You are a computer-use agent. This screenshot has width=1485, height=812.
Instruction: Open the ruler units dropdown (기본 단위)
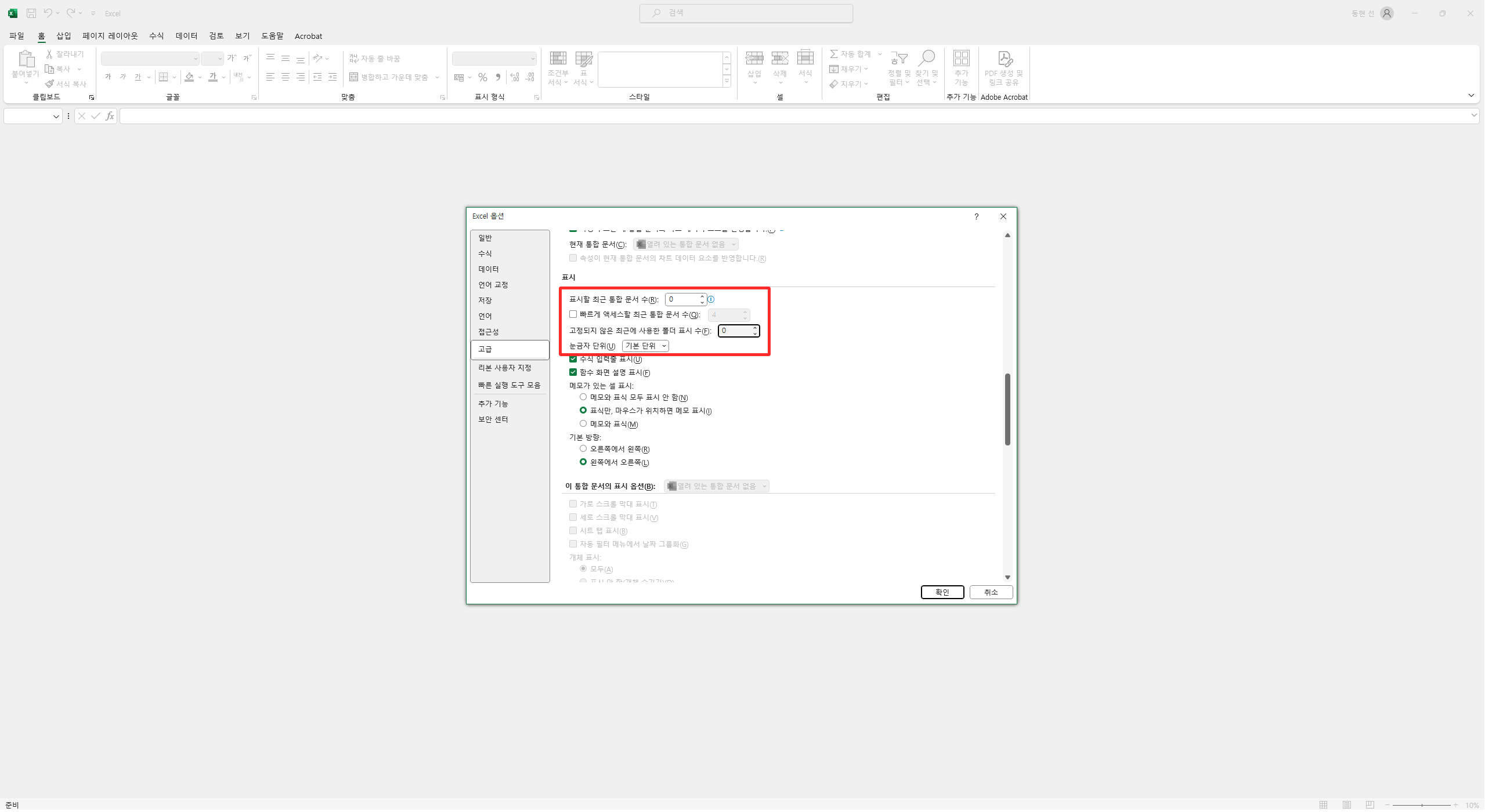click(645, 346)
